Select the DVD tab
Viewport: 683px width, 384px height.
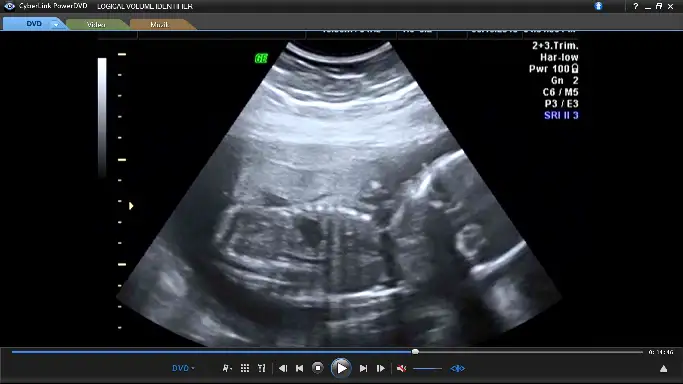point(34,24)
